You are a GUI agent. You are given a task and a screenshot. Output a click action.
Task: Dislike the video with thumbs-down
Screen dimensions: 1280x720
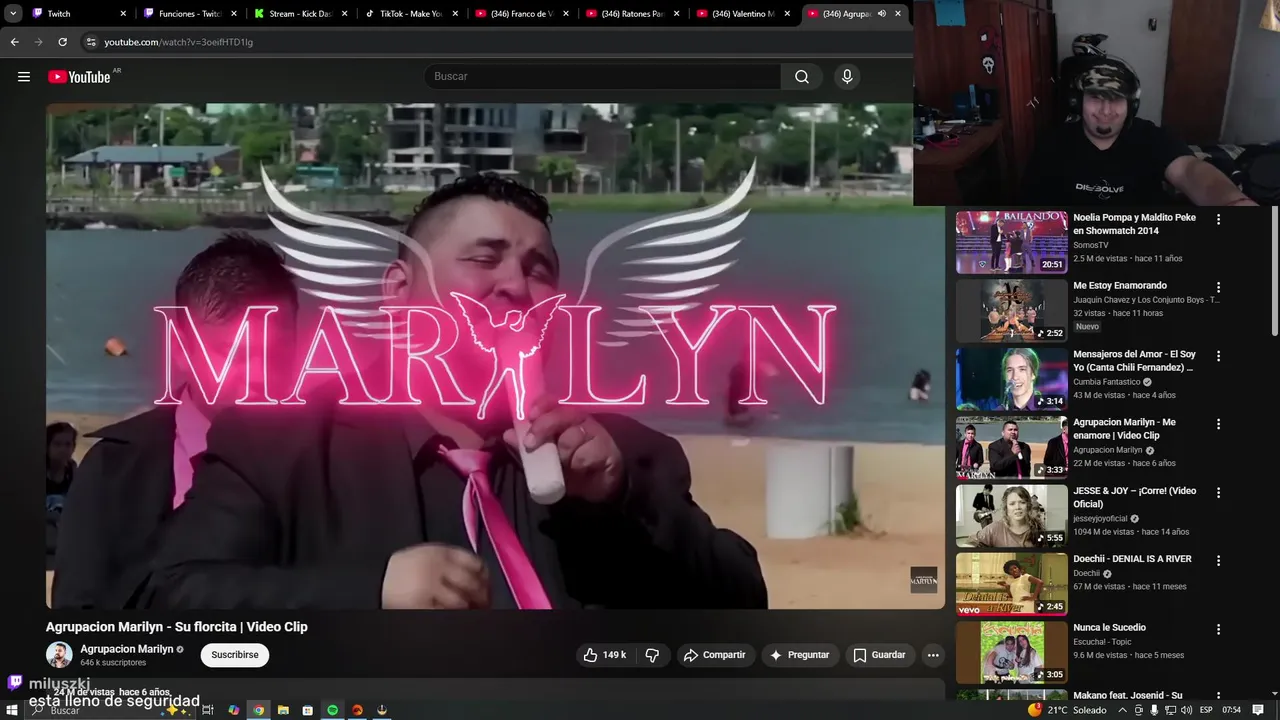click(x=652, y=655)
